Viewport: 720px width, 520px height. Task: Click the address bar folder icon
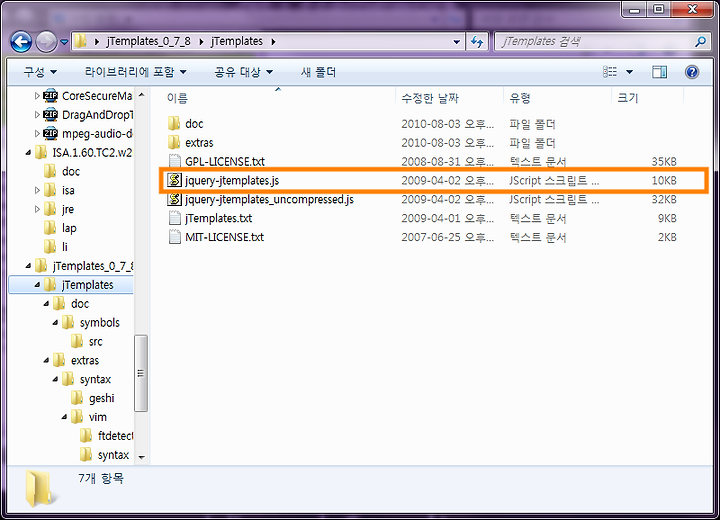click(x=80, y=41)
